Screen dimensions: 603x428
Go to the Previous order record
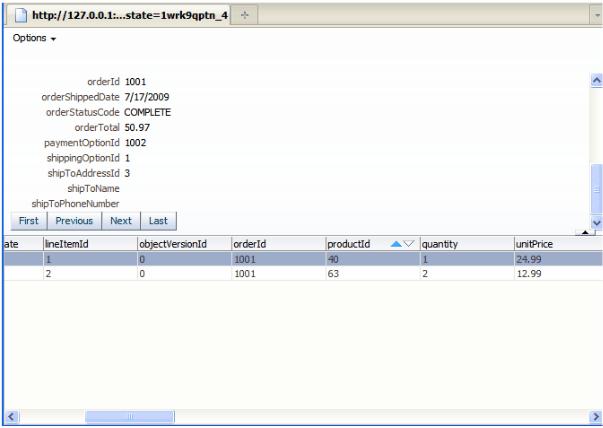tap(74, 221)
